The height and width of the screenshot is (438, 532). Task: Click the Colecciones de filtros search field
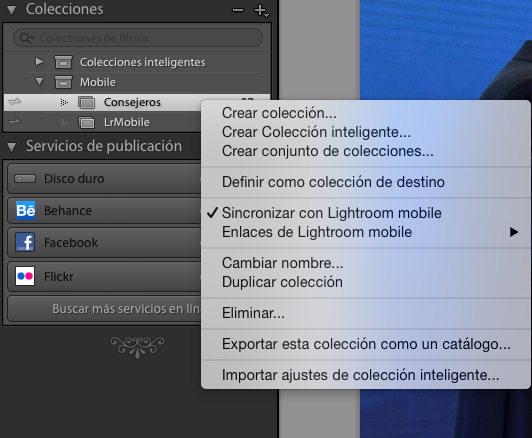(x=138, y=38)
